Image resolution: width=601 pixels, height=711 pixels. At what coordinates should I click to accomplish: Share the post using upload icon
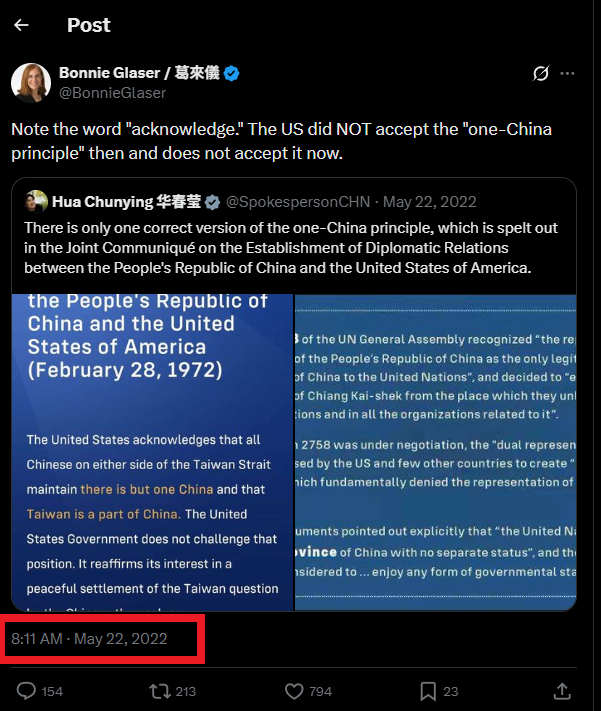(x=562, y=691)
